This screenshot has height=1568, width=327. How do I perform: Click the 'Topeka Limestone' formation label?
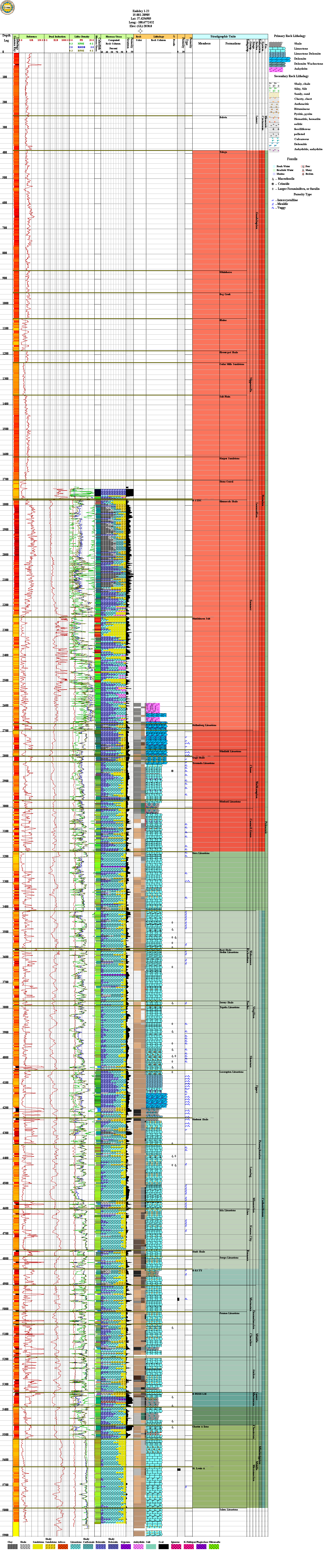[230, 1007]
